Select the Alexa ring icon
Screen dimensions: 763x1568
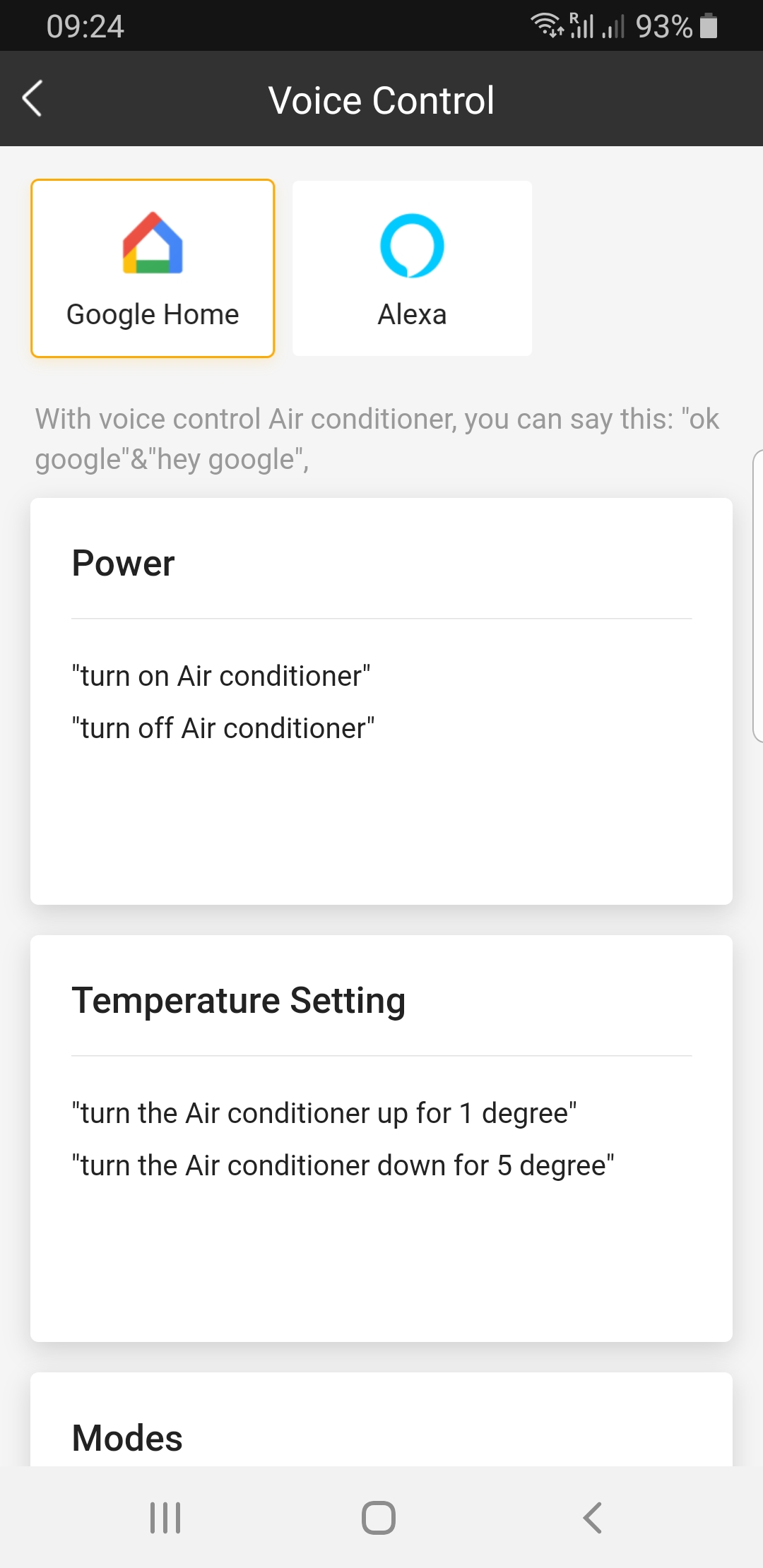point(412,245)
